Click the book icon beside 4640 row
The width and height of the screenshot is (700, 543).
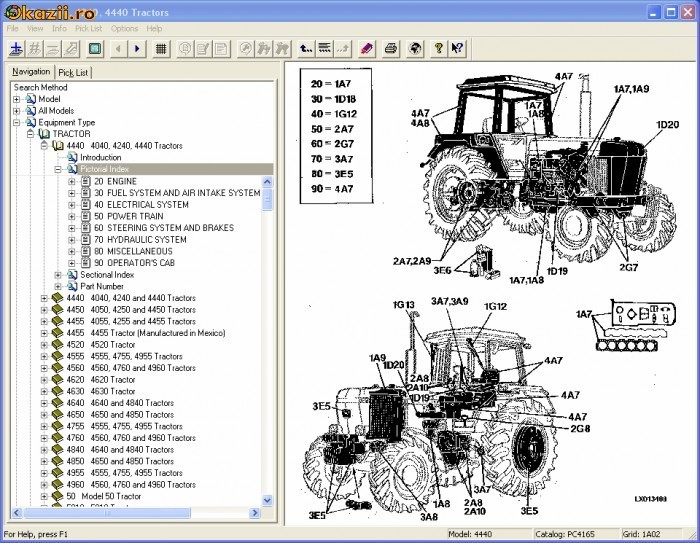coord(57,403)
